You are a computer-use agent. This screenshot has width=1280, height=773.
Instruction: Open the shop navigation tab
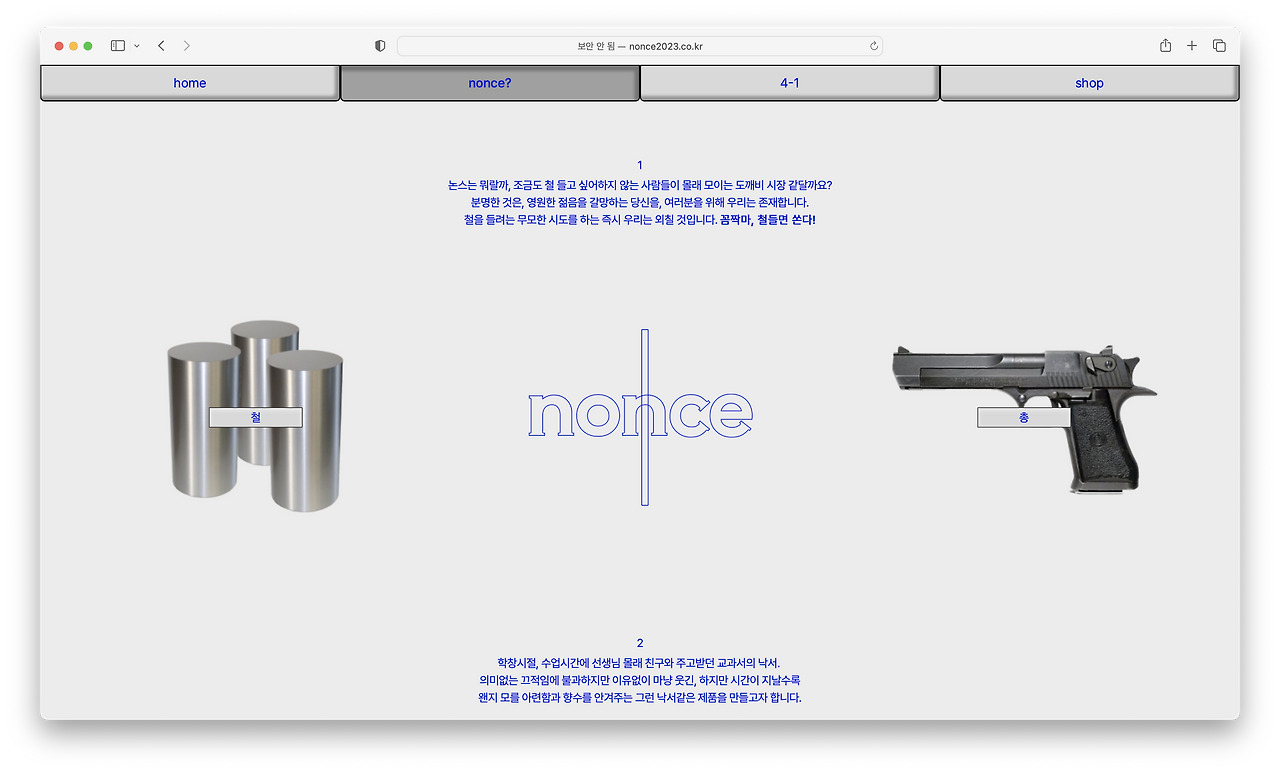pos(1090,83)
